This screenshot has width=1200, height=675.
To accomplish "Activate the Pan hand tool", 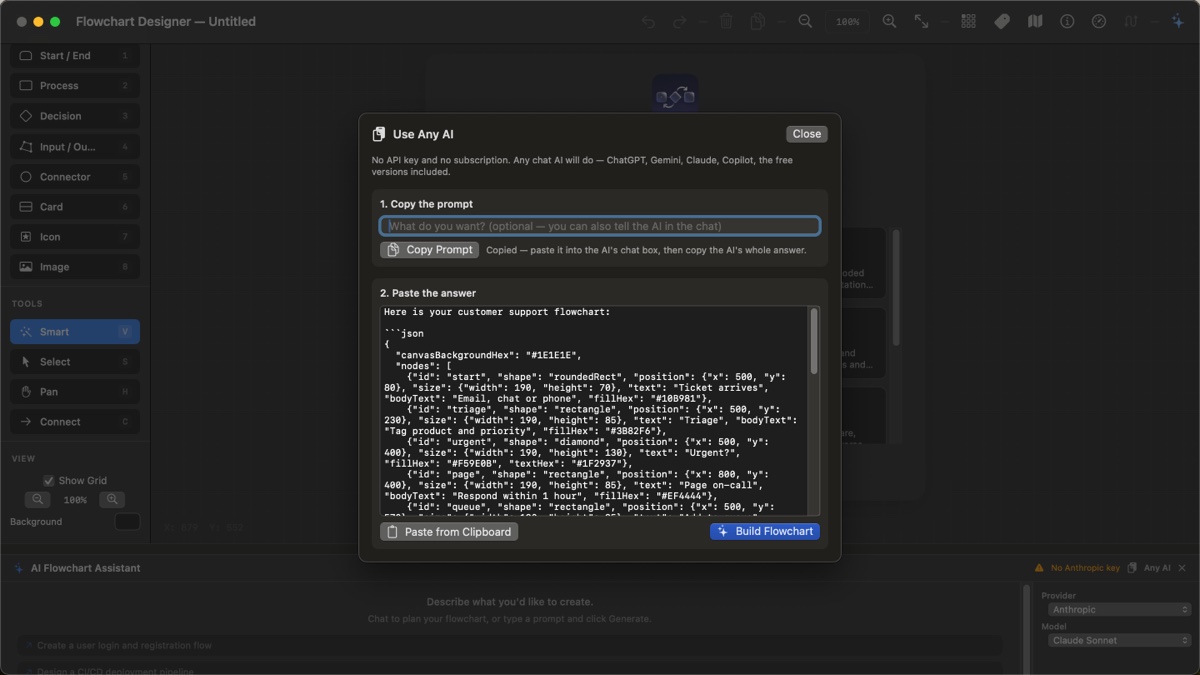I will pos(75,392).
